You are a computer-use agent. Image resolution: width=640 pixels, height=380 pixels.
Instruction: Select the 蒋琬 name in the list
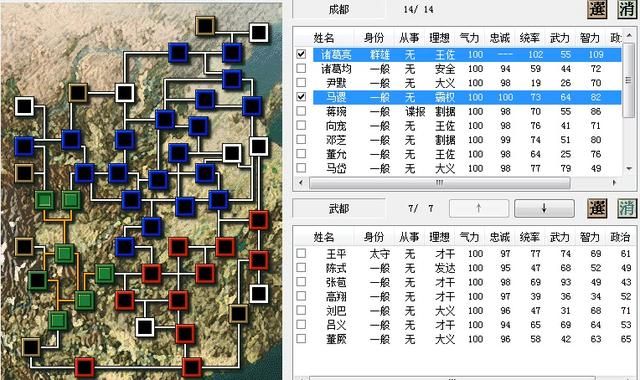coord(336,111)
